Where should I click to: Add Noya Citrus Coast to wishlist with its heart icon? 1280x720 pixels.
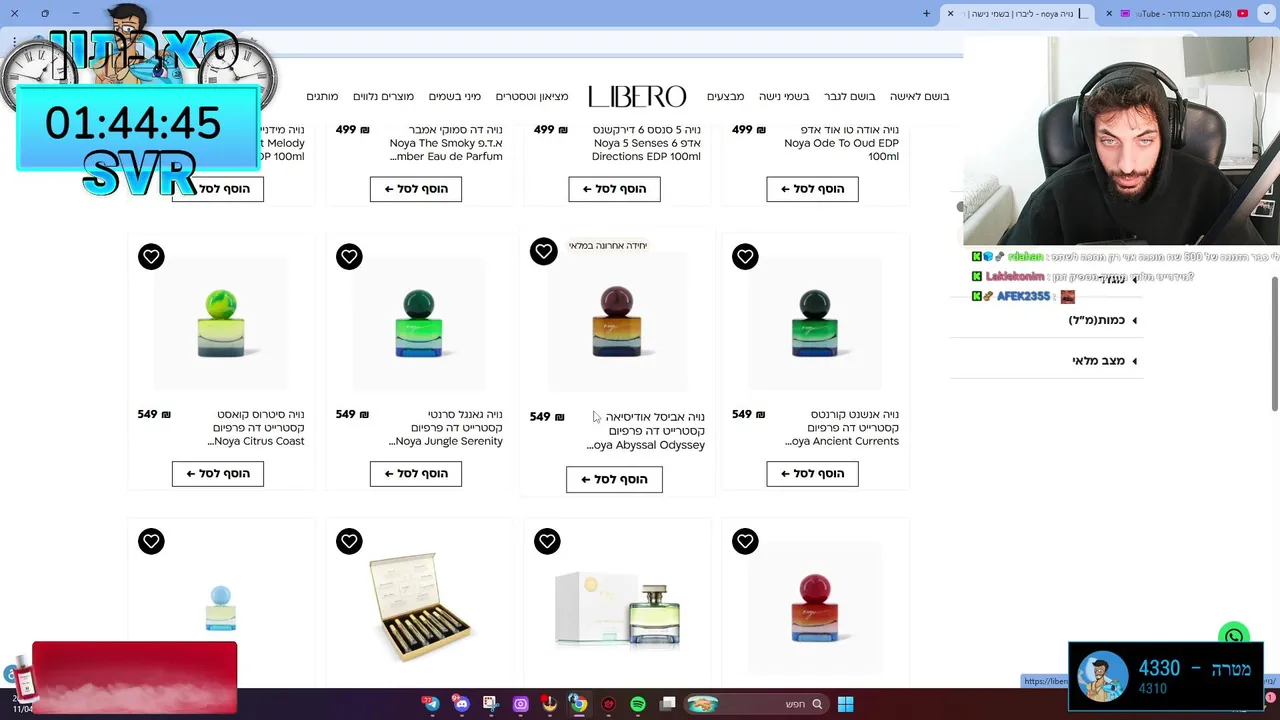151,257
